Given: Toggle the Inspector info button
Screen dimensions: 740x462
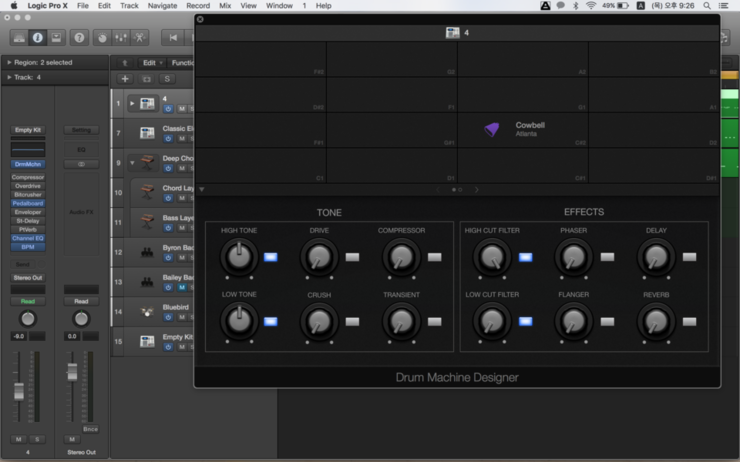Looking at the screenshot, I should click(x=37, y=38).
